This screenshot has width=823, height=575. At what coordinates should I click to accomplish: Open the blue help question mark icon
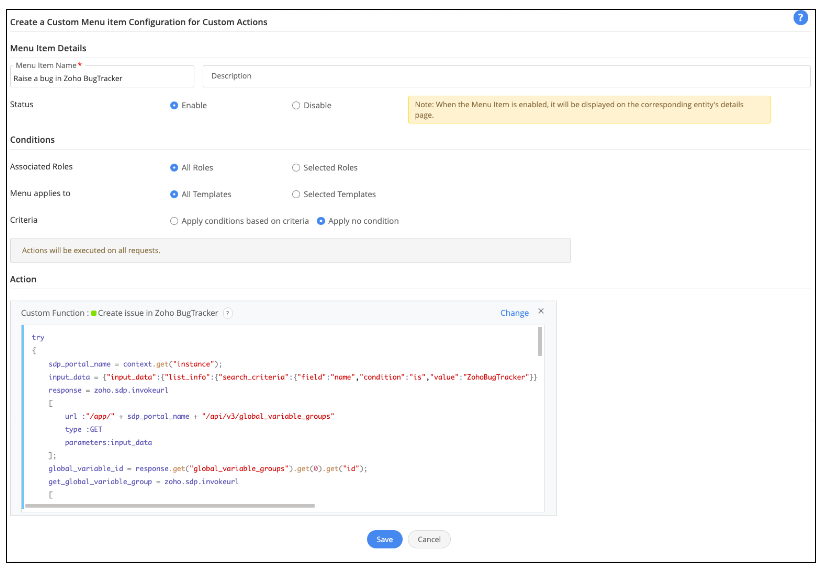(x=800, y=18)
